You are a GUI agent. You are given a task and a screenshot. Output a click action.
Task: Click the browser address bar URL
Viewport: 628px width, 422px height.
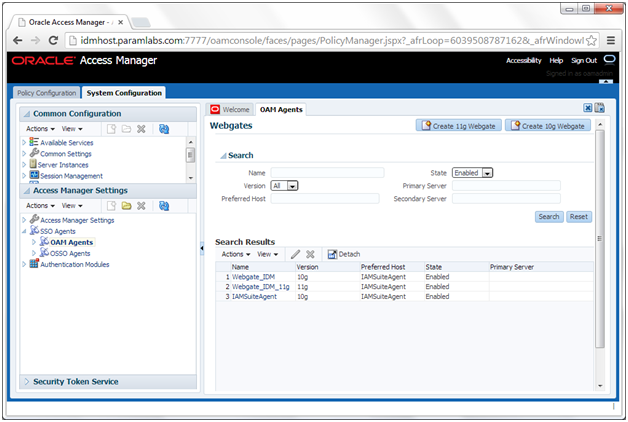click(x=332, y=40)
